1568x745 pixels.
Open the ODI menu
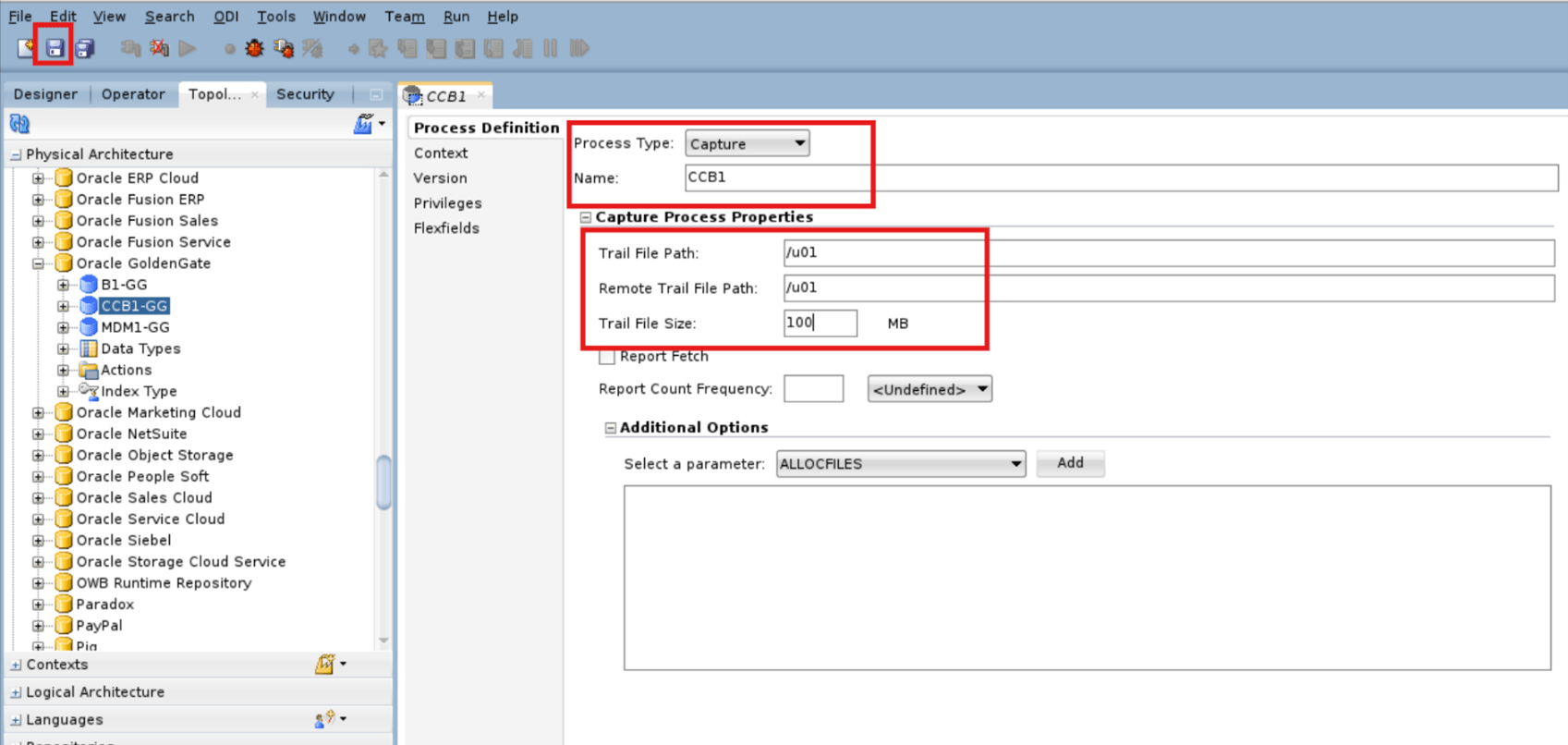point(225,17)
